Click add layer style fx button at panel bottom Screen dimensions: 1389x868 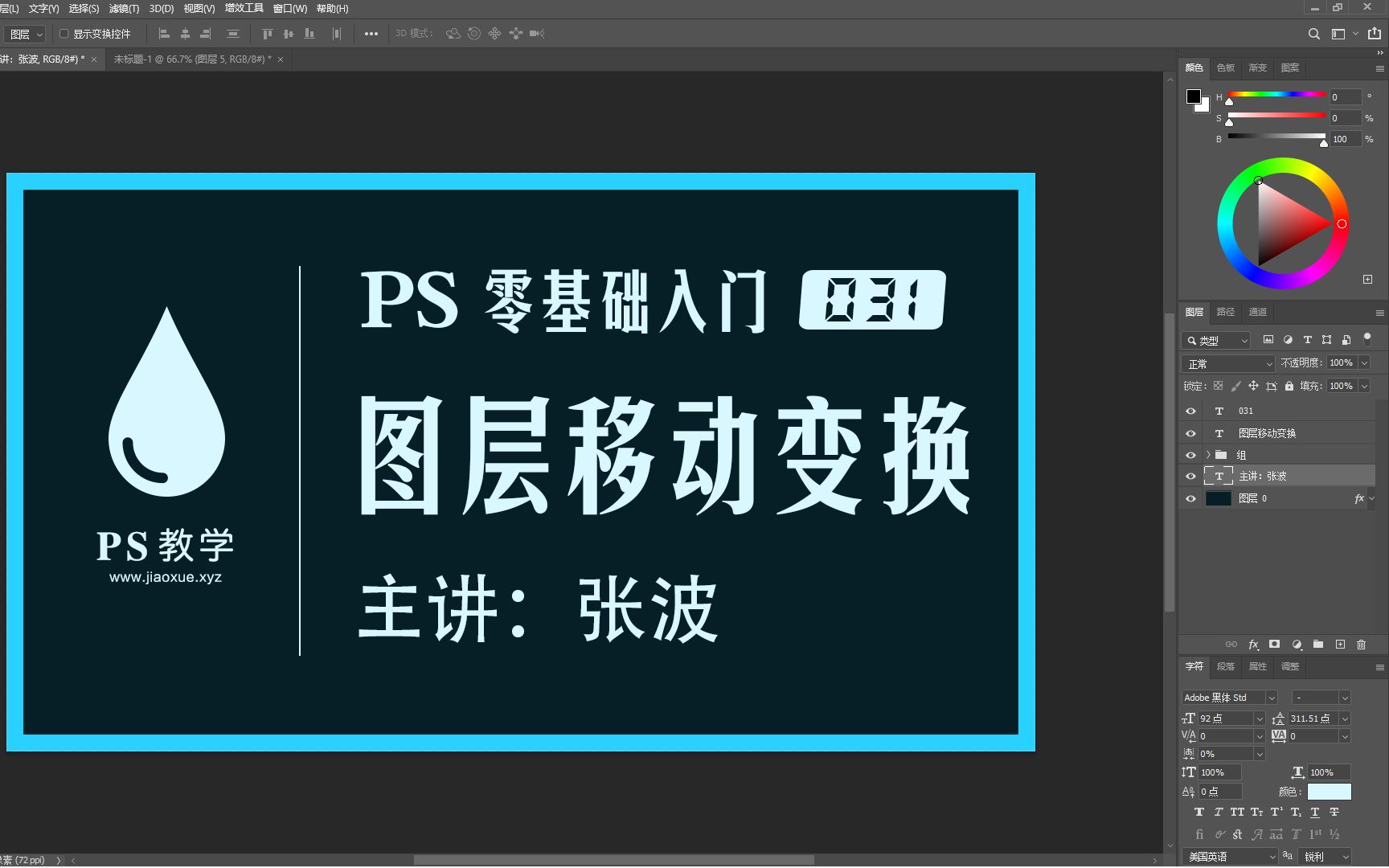[1253, 645]
